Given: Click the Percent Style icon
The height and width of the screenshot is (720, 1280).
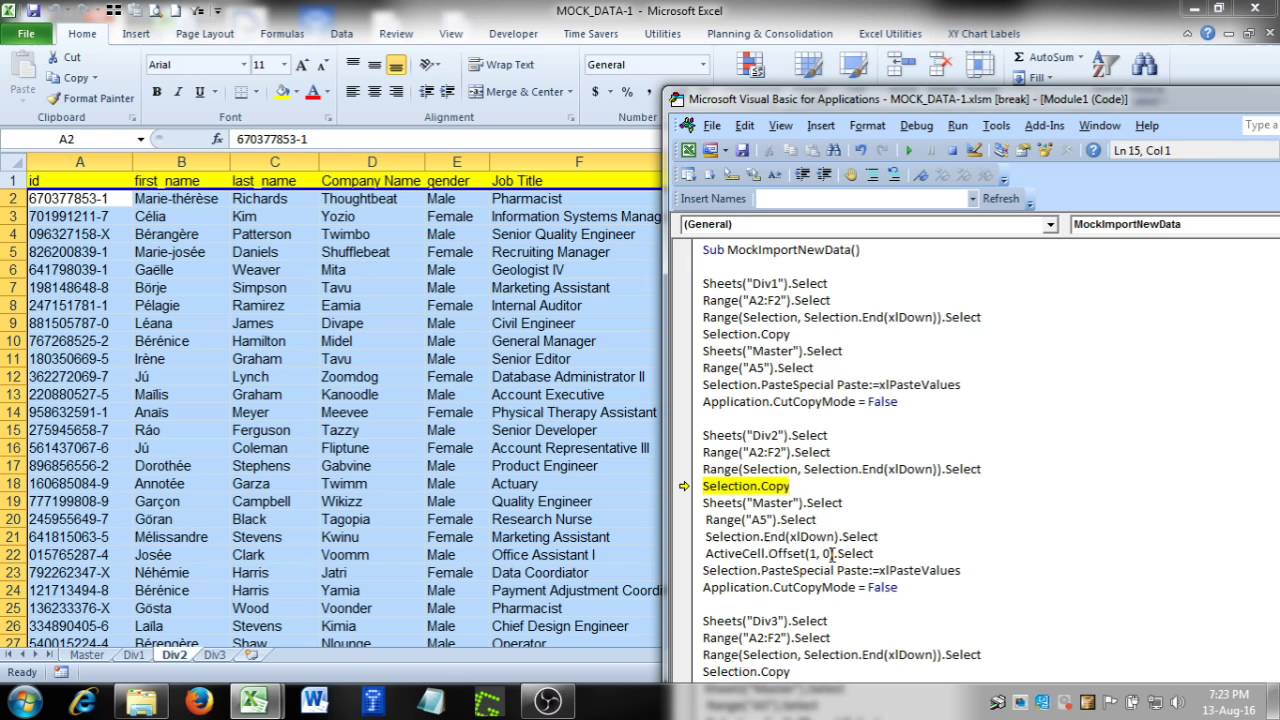Looking at the screenshot, I should (x=627, y=91).
